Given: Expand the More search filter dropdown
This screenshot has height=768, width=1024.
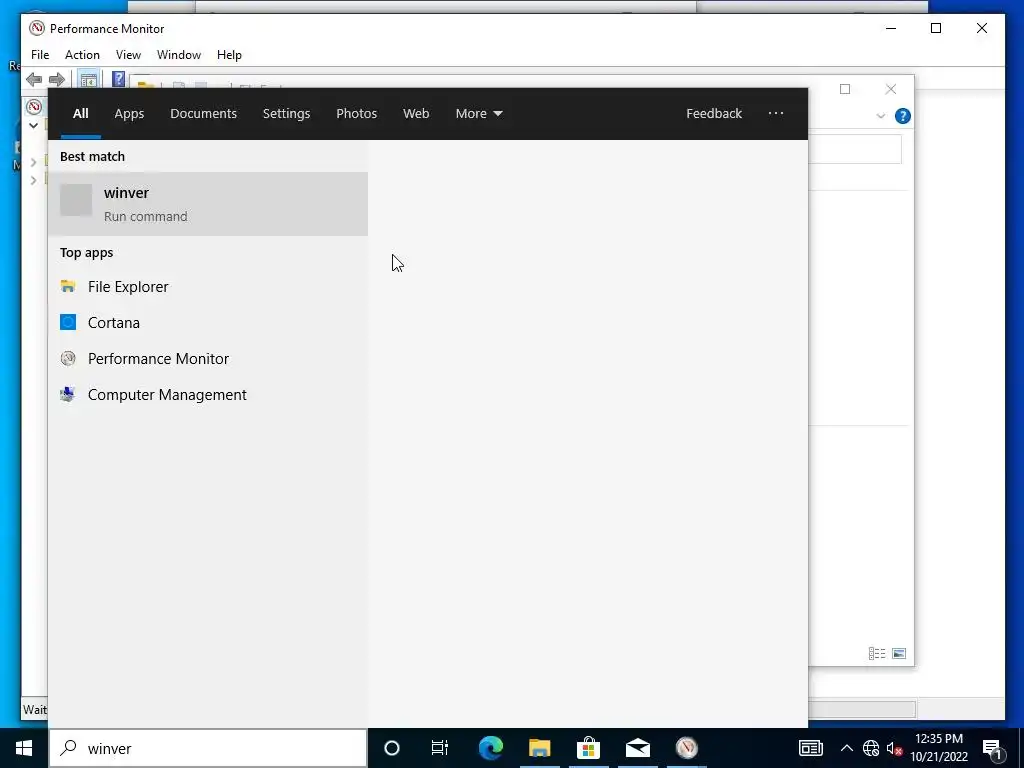Looking at the screenshot, I should 479,114.
